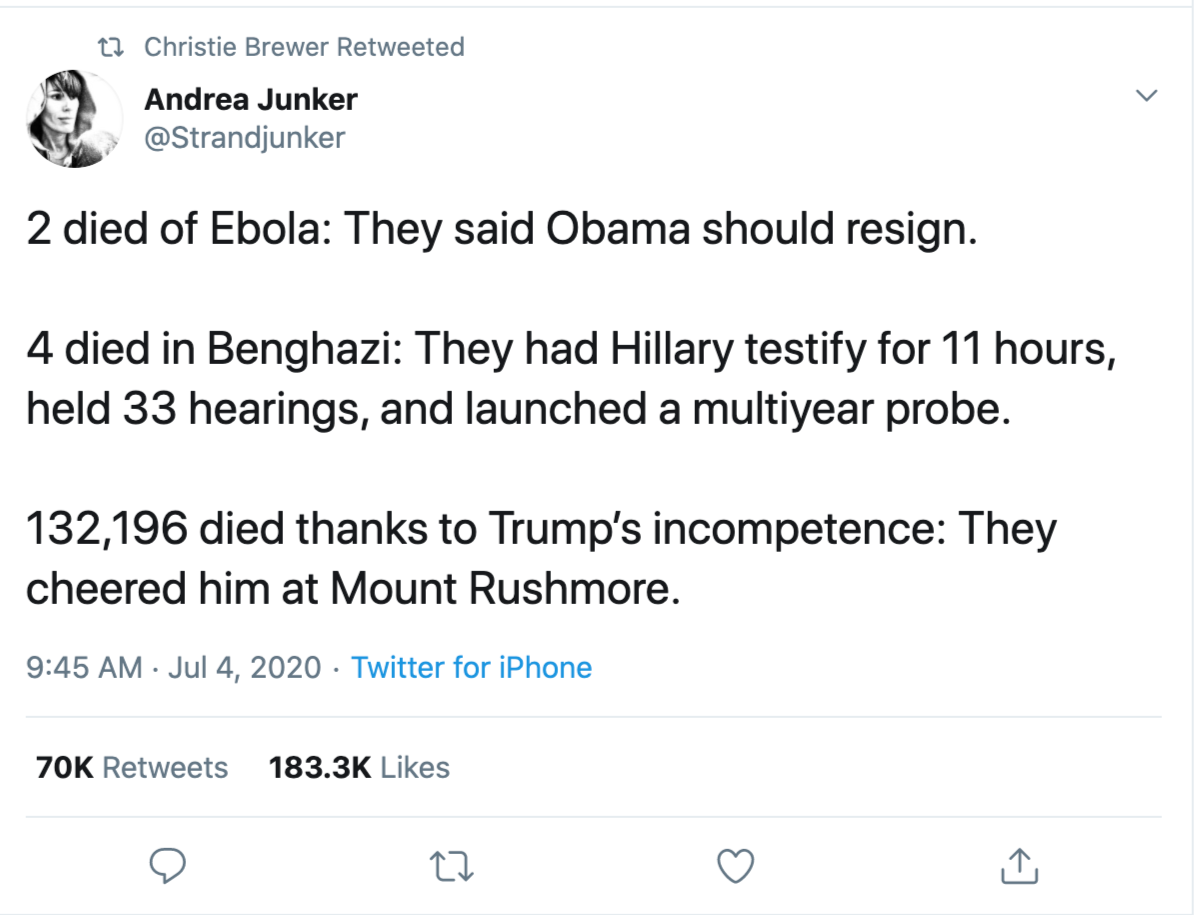View the 70K Retweets list
Viewport: 1197px width, 915px height.
point(131,767)
